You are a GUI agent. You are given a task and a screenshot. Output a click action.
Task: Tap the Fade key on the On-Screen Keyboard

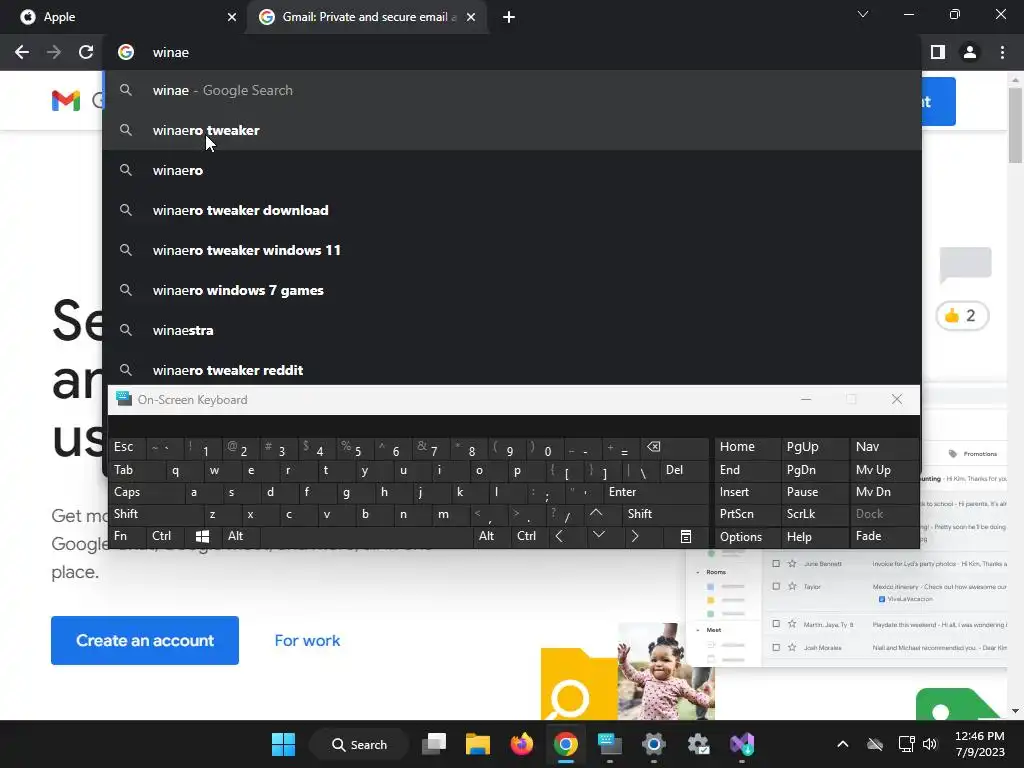pos(884,536)
